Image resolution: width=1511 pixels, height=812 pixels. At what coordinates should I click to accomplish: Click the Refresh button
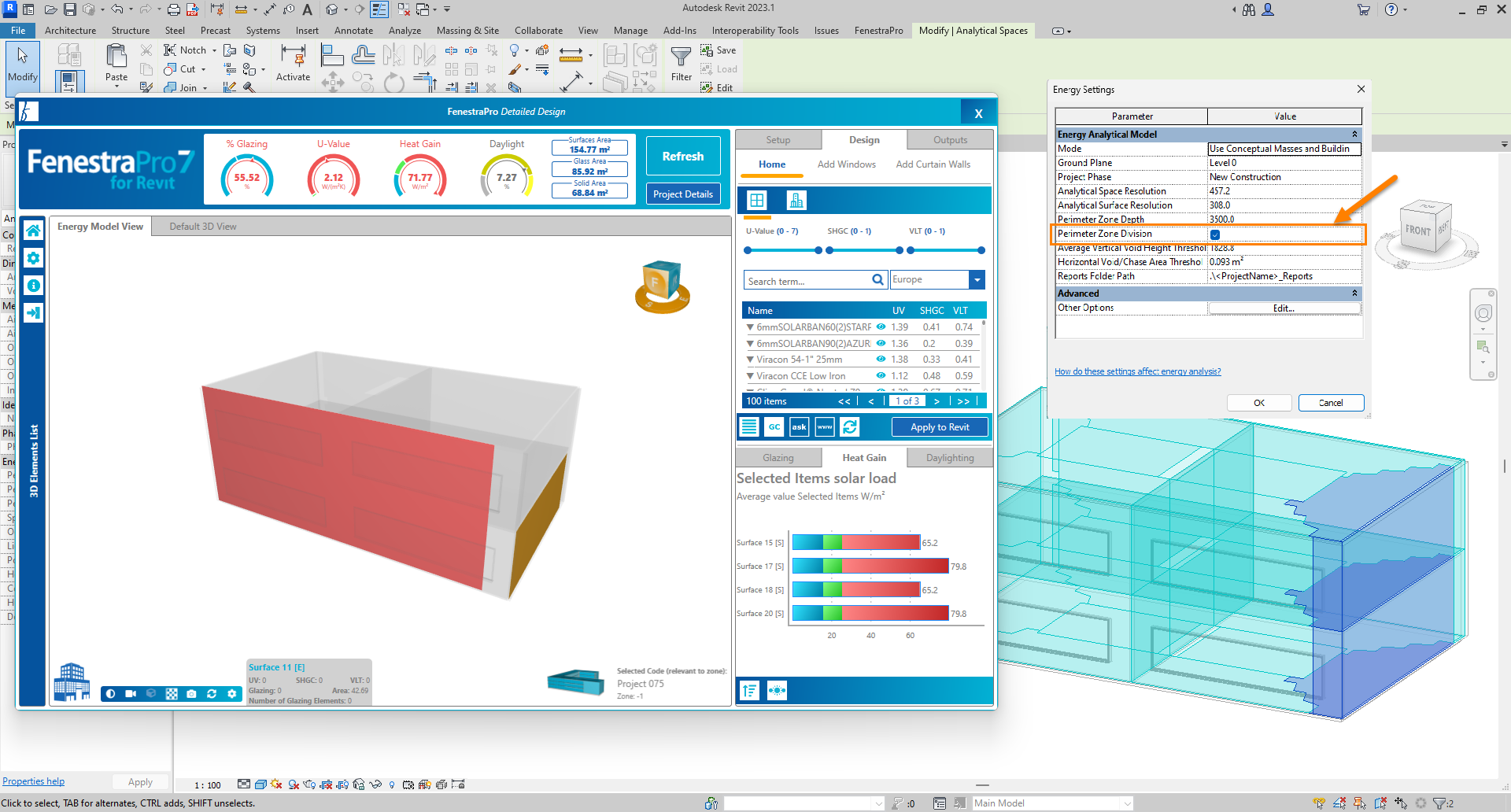(x=683, y=156)
